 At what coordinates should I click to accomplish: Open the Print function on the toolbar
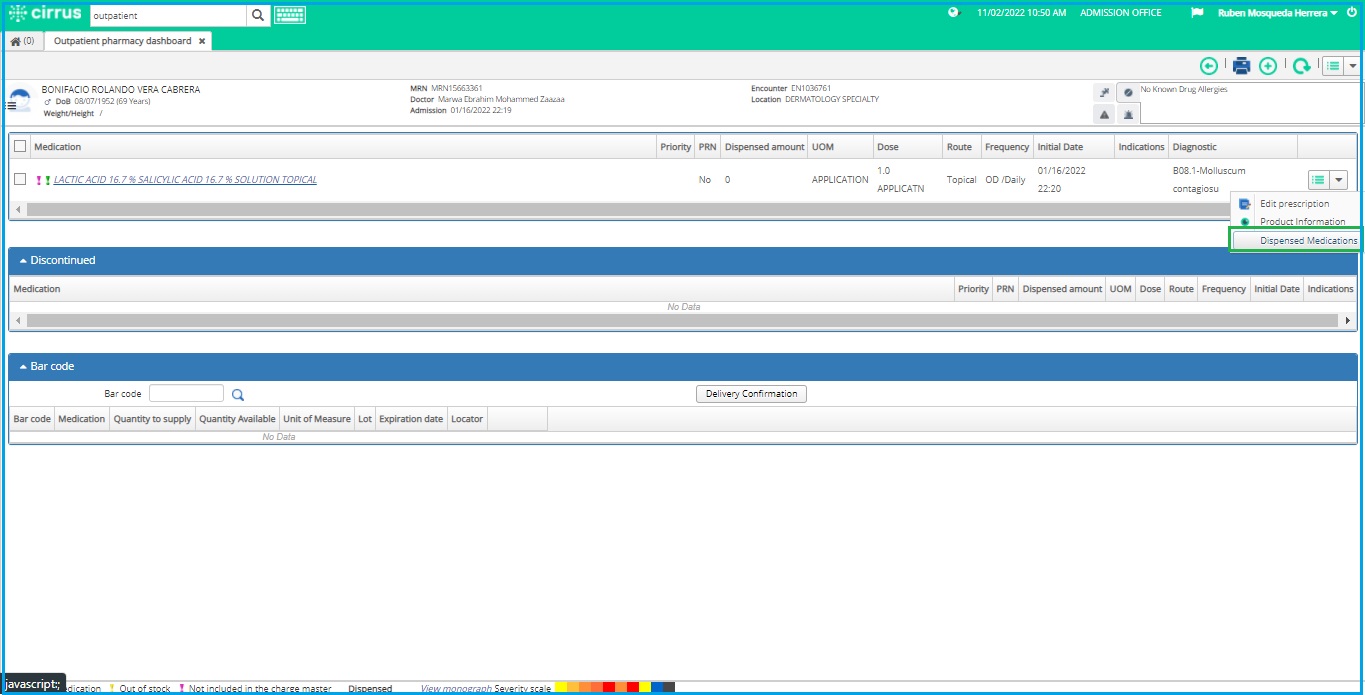tap(1241, 65)
